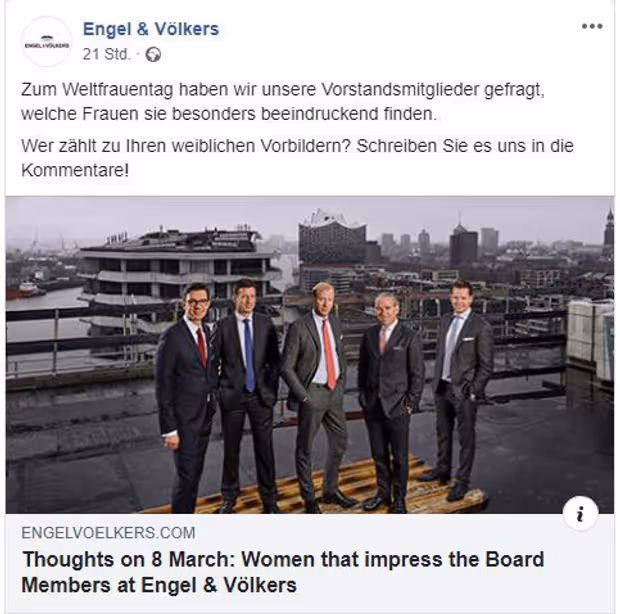Viewport: 620px width, 614px height.
Task: Open the ENGELVOELKERS.COM domain link
Action: [x=108, y=533]
